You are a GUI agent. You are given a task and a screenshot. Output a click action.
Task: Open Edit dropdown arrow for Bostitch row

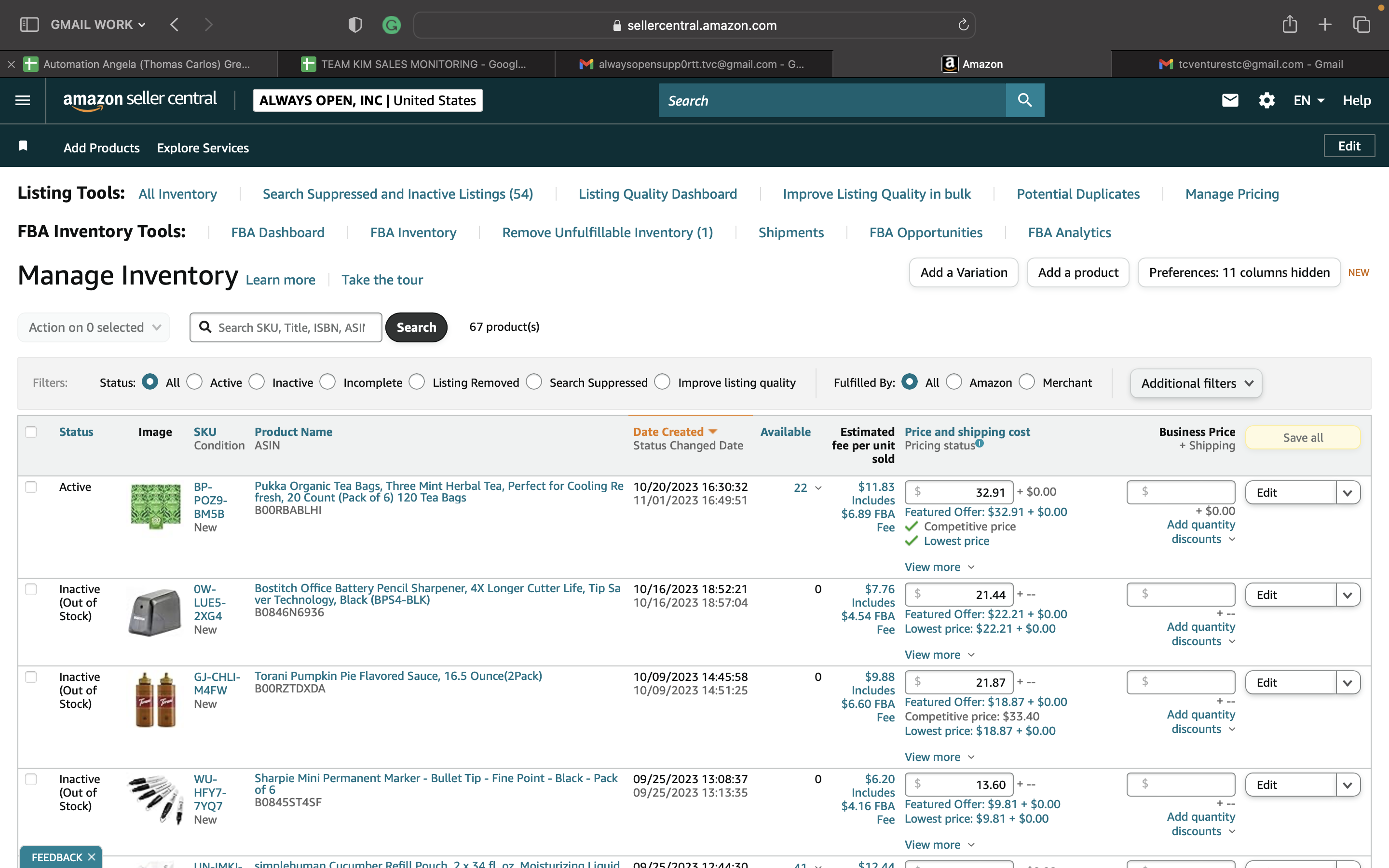click(x=1348, y=595)
